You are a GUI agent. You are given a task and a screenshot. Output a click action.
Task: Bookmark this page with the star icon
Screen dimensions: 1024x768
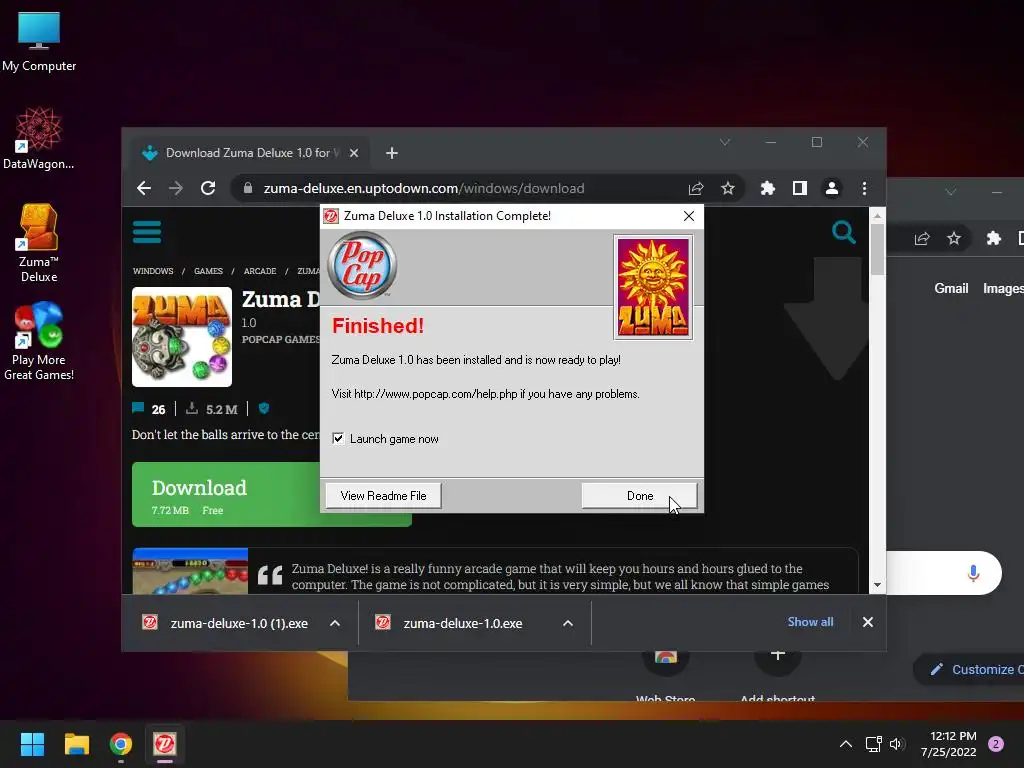[x=728, y=189]
